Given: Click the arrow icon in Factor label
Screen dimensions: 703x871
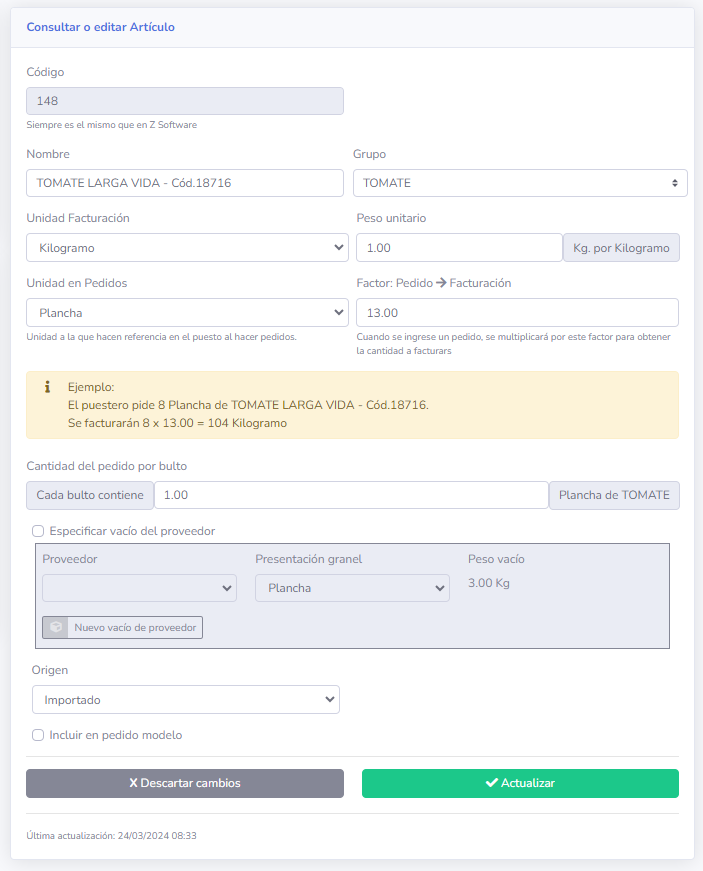Looking at the screenshot, I should [x=441, y=283].
